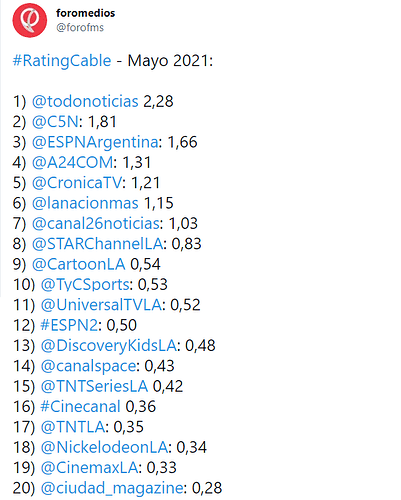
Task: Visit the @C5N profile mention
Action: coord(55,122)
